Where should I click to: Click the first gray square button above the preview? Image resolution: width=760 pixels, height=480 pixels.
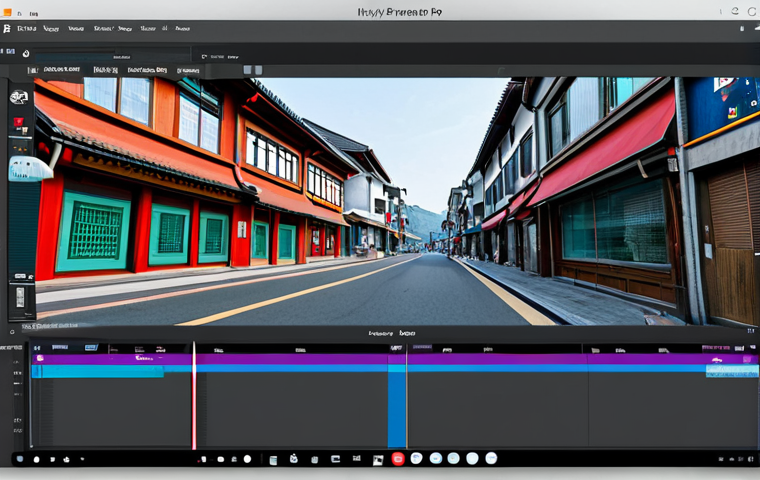tap(247, 70)
